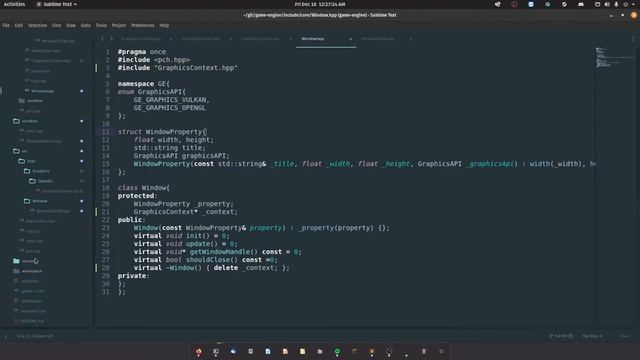640x360 pixels.
Task: Open the Selection menu
Action: point(37,25)
